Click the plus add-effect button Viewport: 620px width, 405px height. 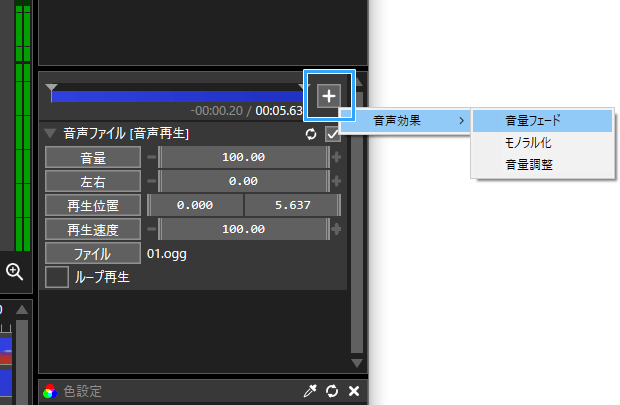329,96
